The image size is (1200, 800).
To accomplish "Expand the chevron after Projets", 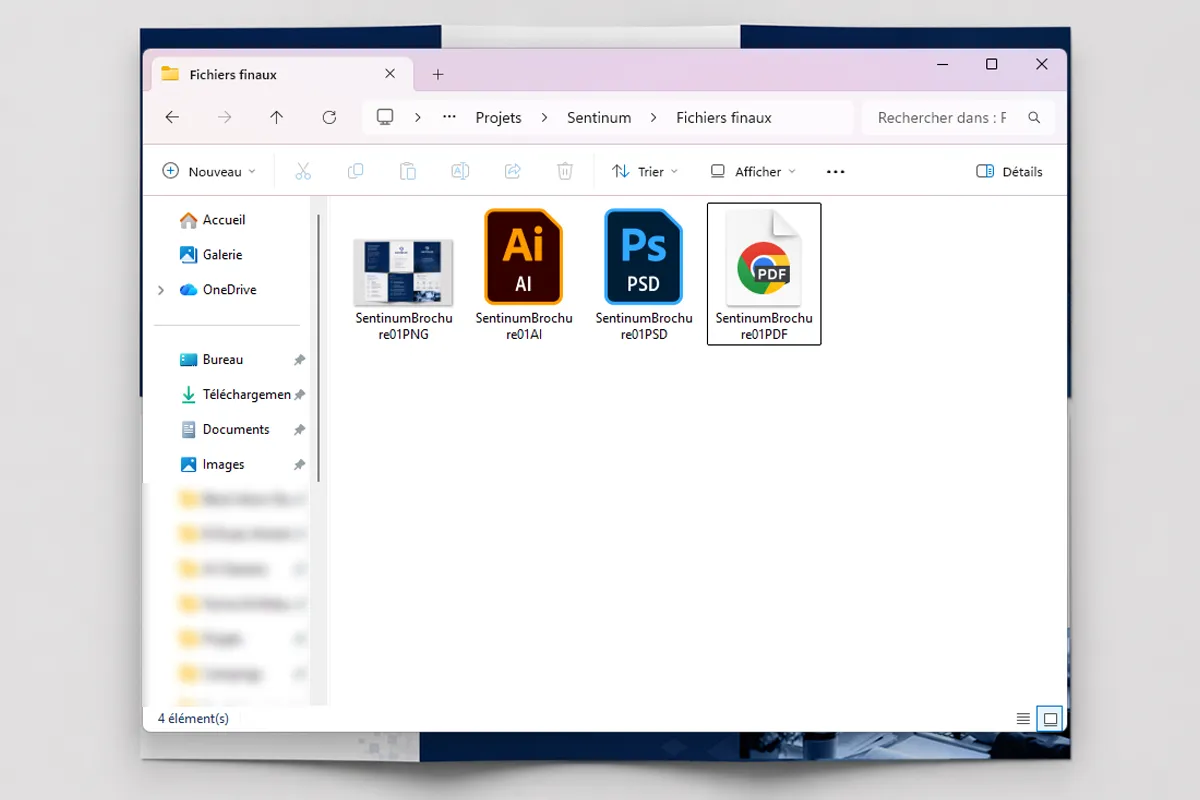I will pyautogui.click(x=544, y=117).
